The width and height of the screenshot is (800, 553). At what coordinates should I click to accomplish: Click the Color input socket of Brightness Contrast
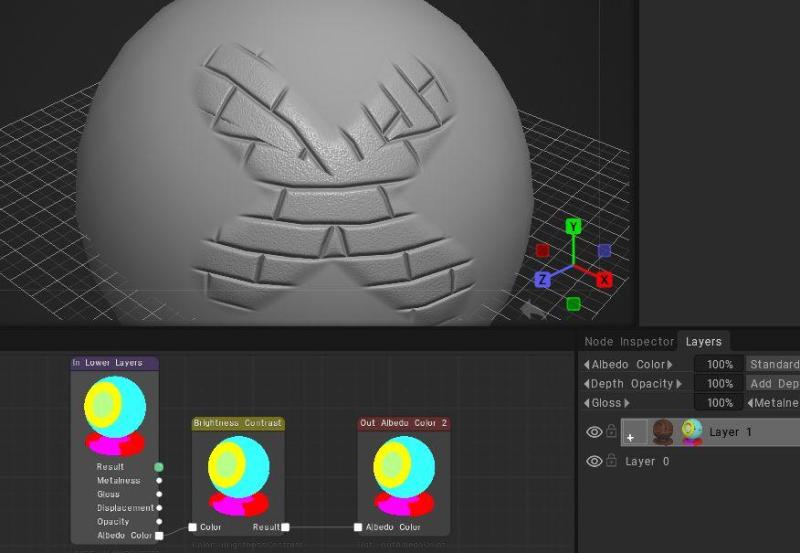(x=192, y=527)
